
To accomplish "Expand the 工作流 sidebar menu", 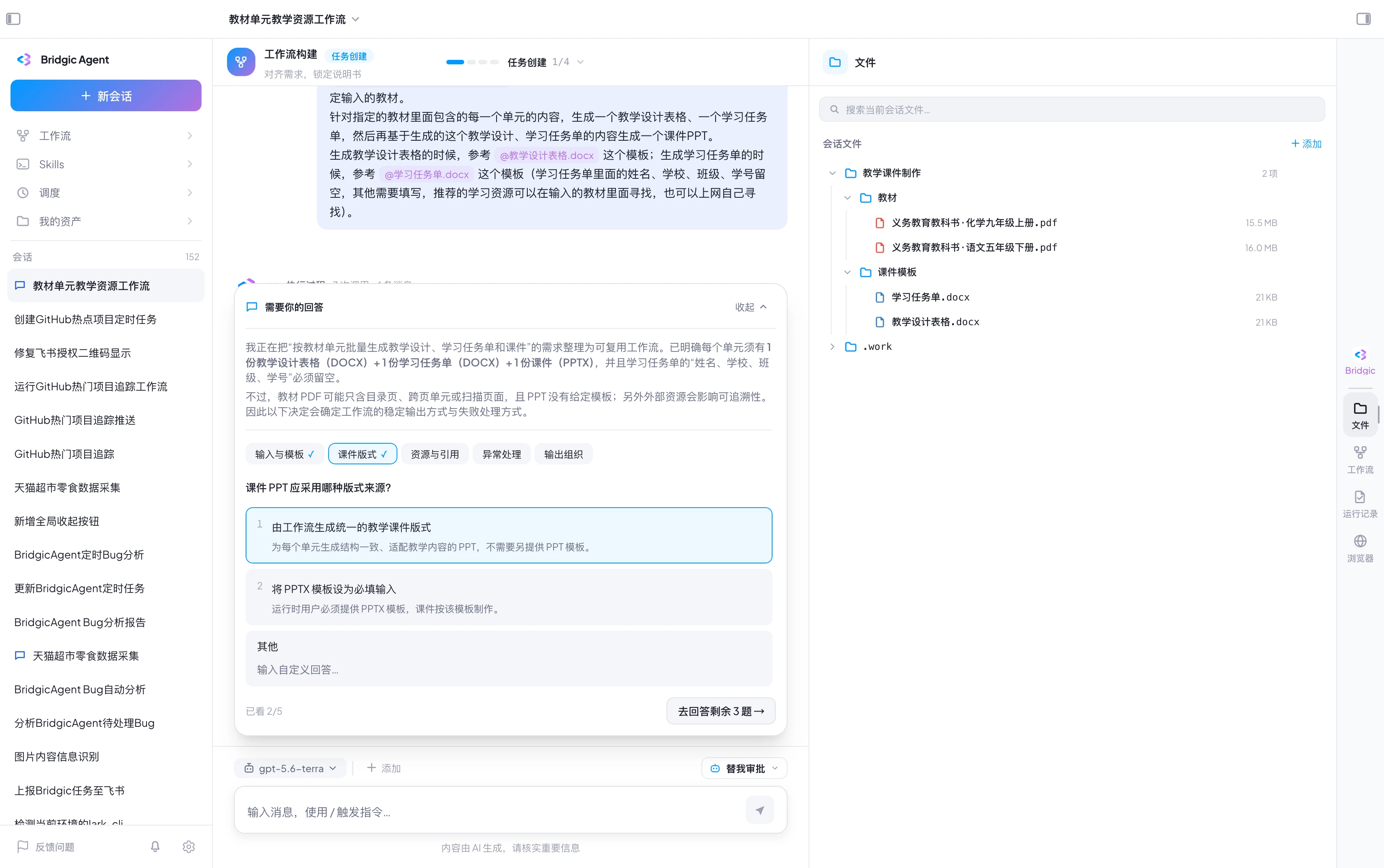I will [x=106, y=135].
